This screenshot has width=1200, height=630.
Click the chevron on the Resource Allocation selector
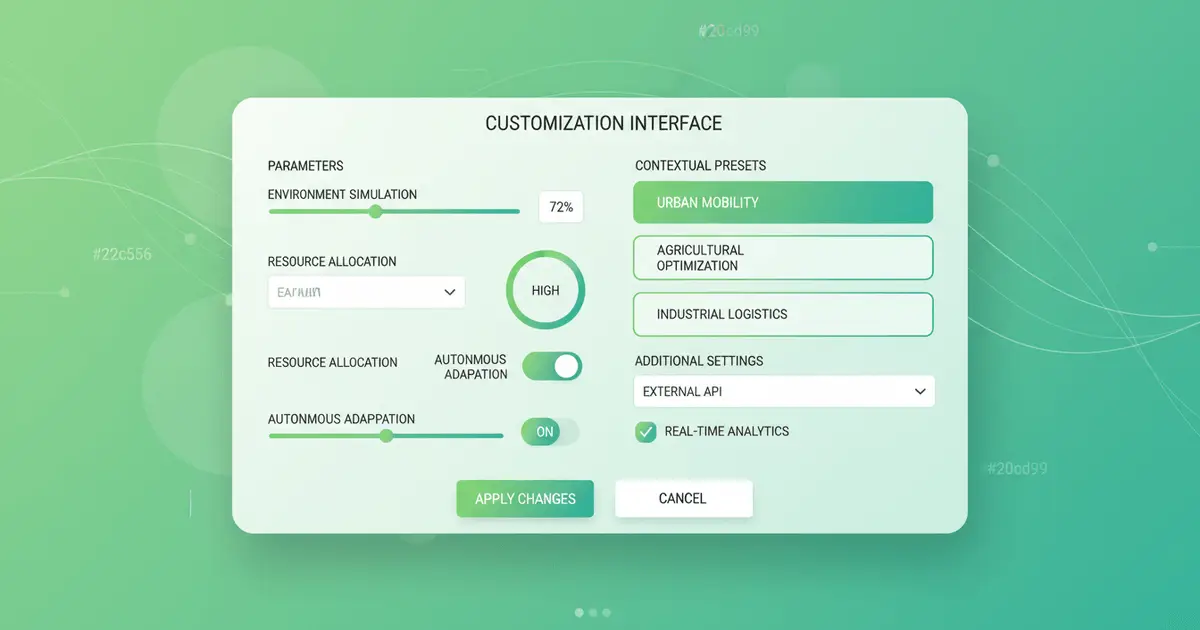tap(449, 291)
